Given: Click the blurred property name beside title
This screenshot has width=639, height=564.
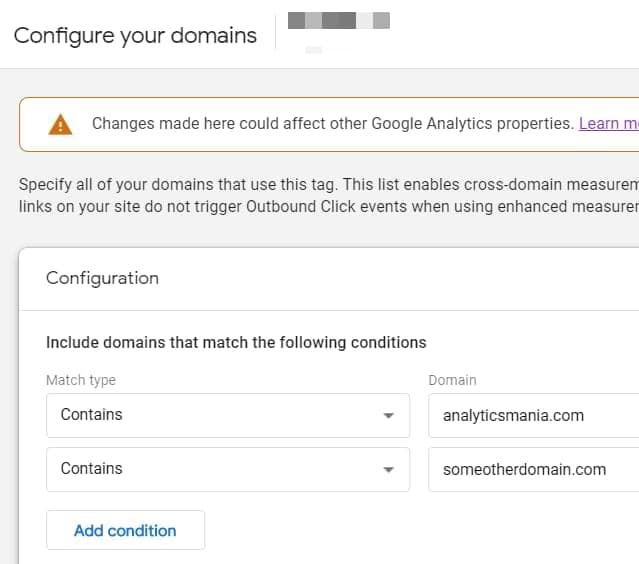Looking at the screenshot, I should tap(338, 20).
